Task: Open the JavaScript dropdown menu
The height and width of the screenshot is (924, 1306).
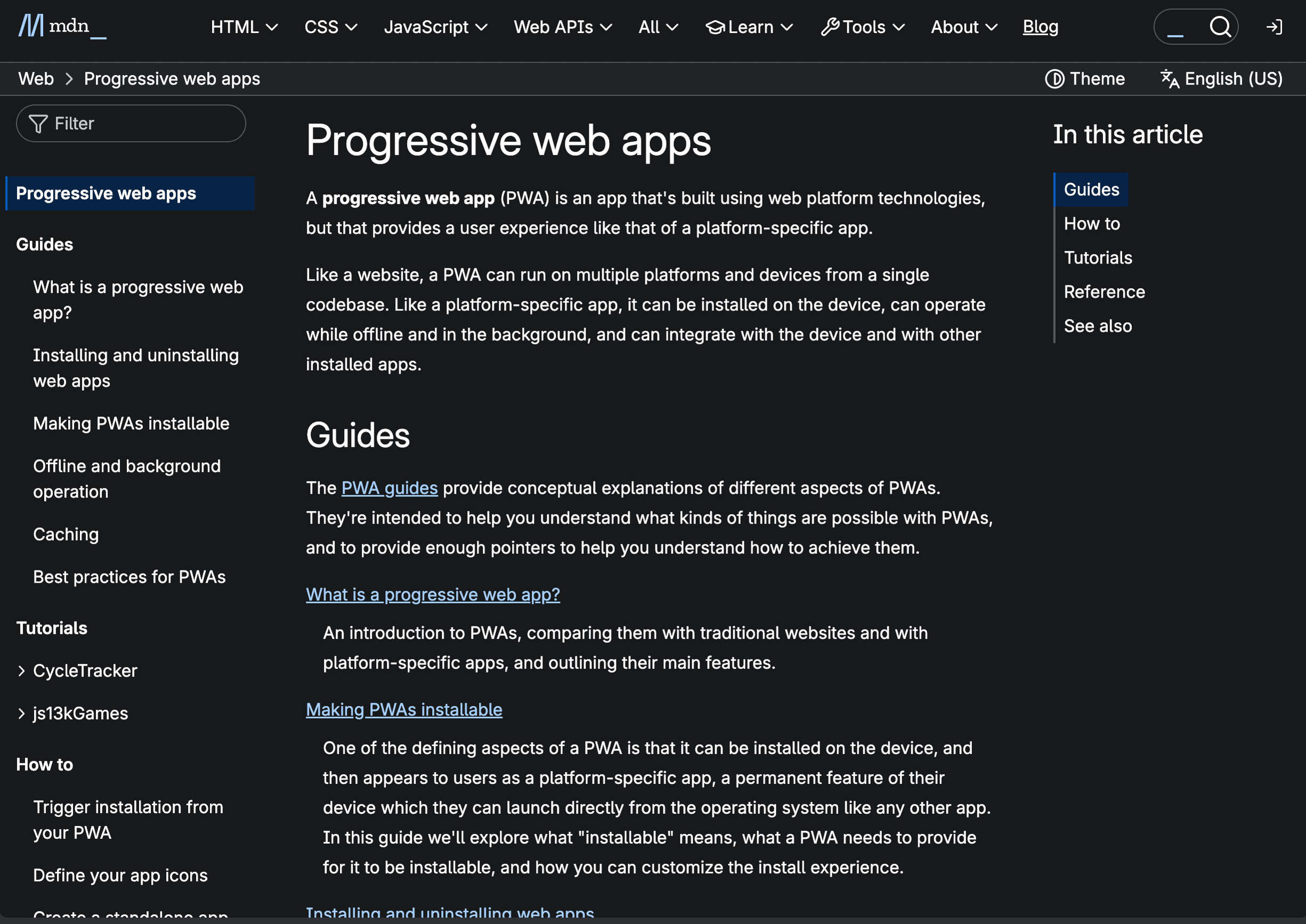Action: point(435,27)
